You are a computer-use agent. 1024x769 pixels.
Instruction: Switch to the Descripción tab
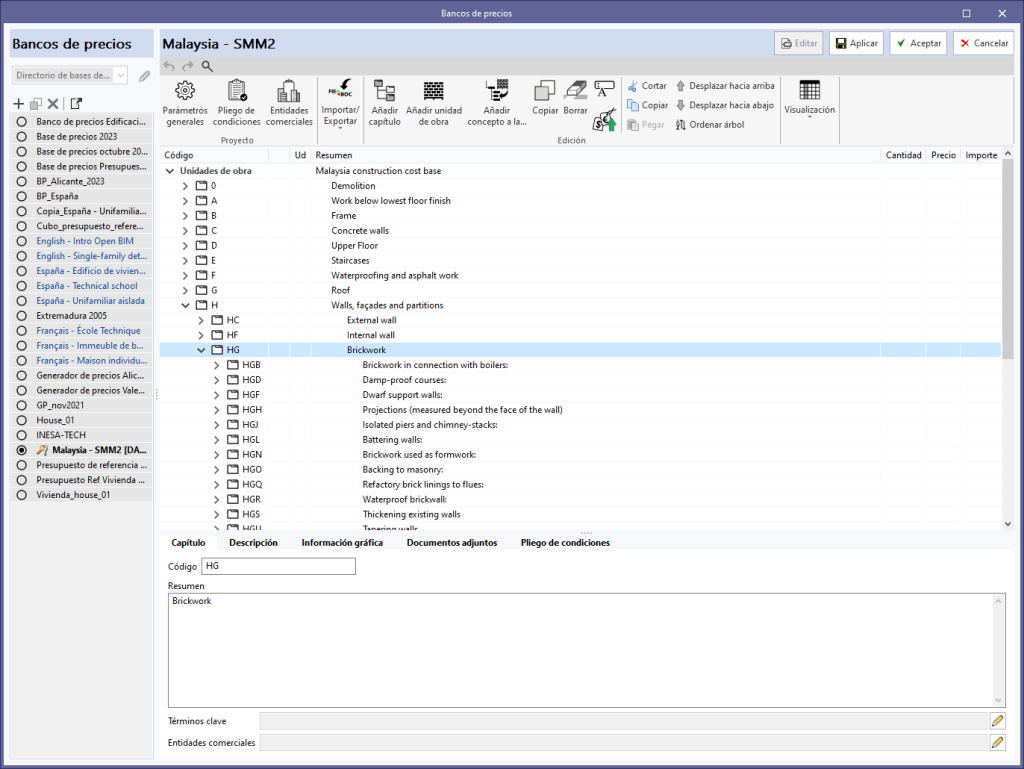point(253,543)
